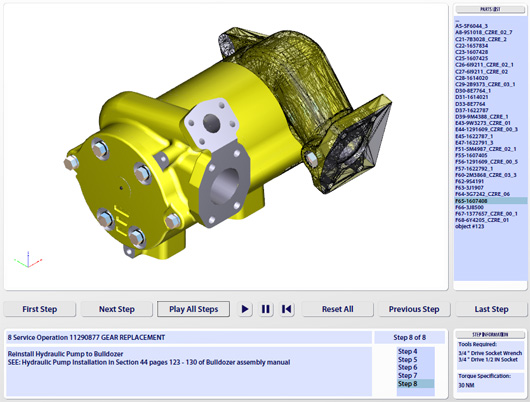The height and width of the screenshot is (402, 530).
Task: Click the Step Information header button
Action: [x=490, y=334]
